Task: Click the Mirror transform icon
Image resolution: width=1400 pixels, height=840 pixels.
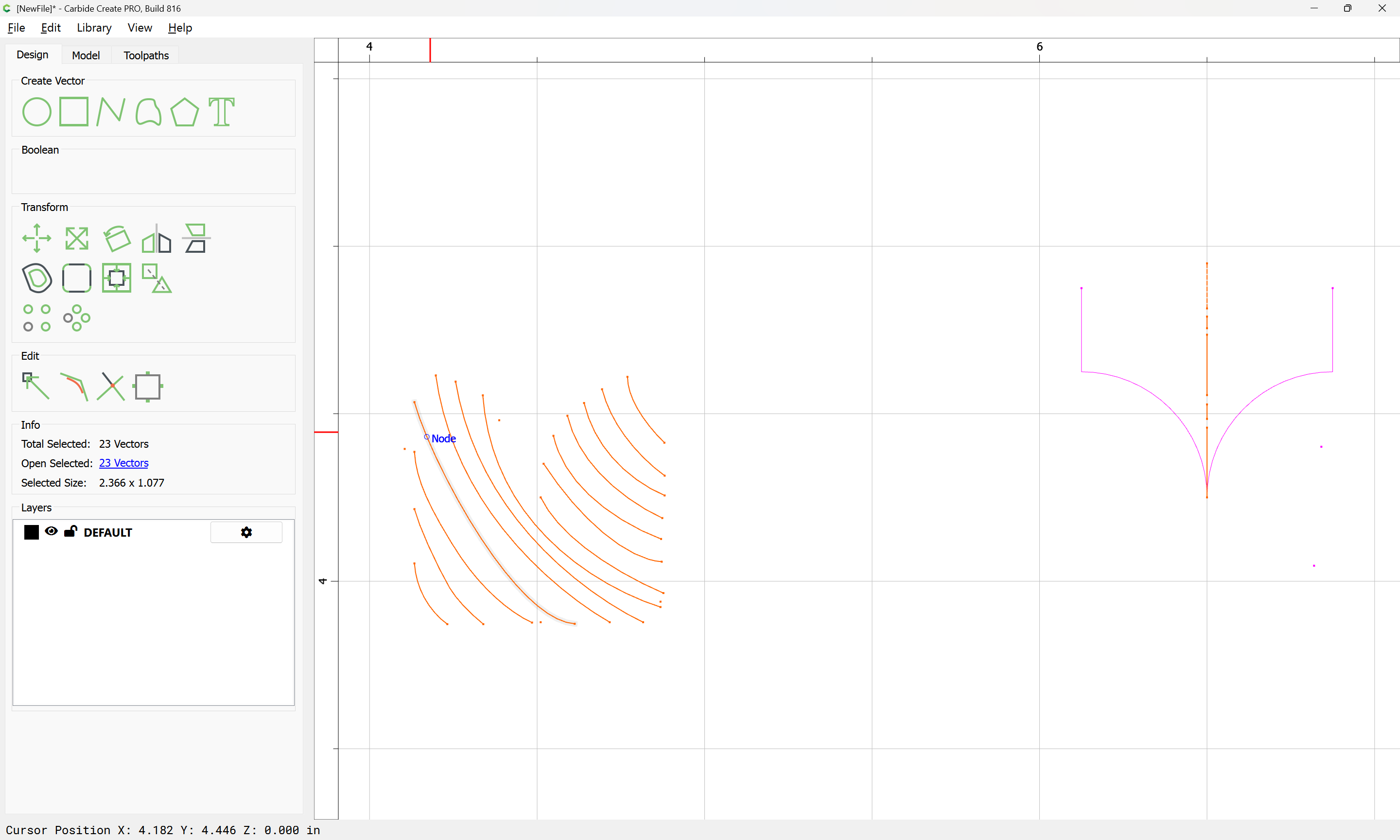Action: pos(156,238)
